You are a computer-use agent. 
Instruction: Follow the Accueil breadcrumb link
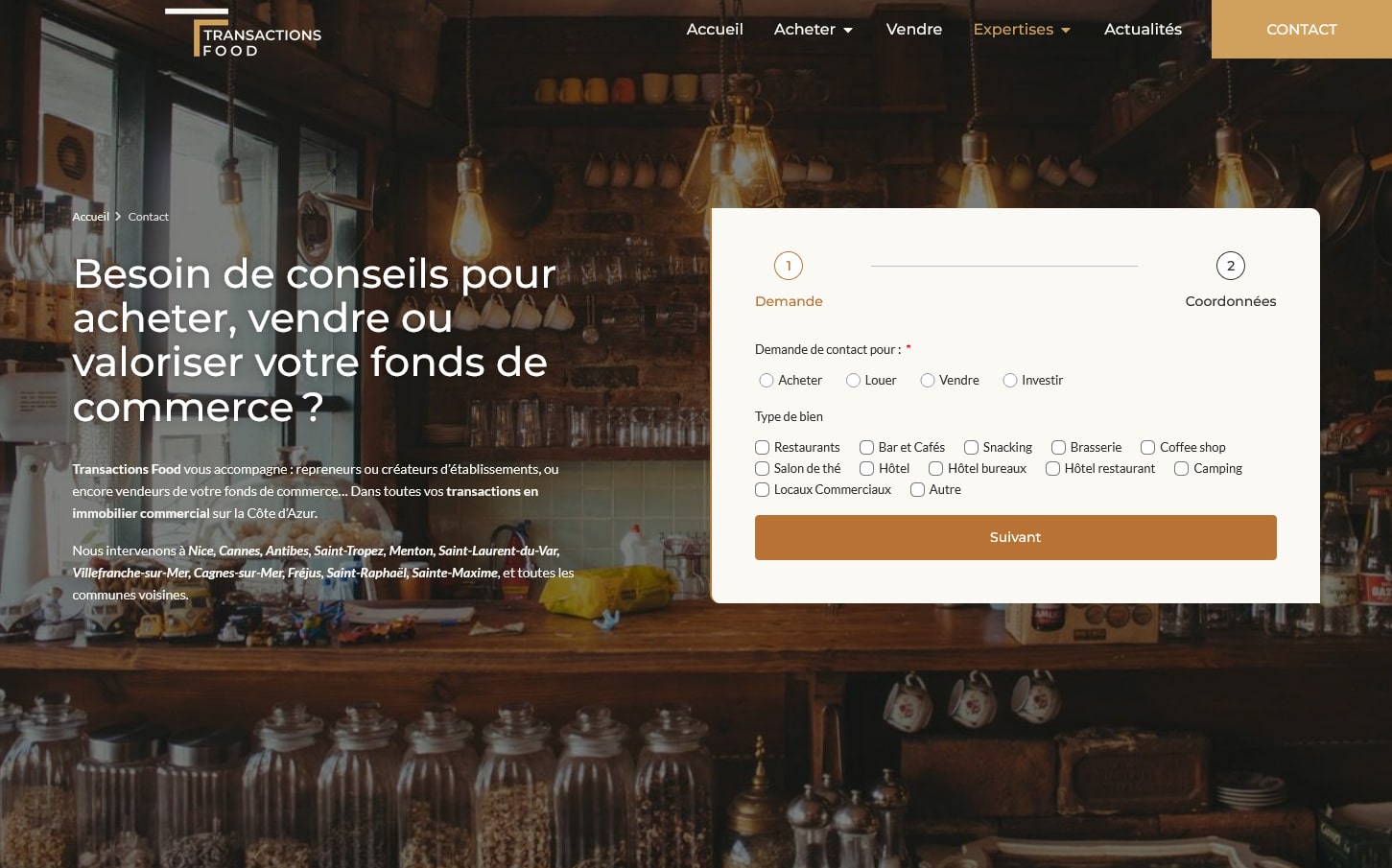point(91,217)
